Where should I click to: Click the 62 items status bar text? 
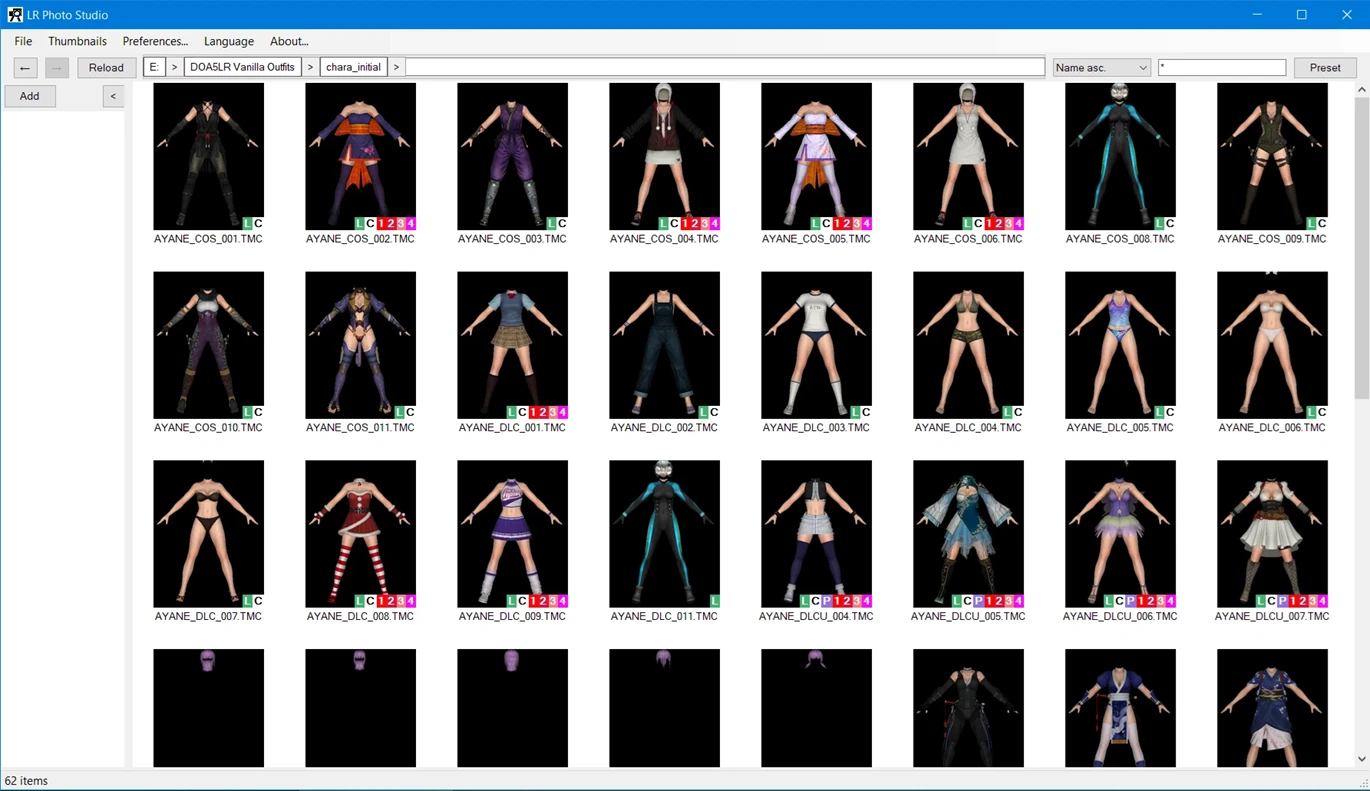pyautogui.click(x=26, y=780)
